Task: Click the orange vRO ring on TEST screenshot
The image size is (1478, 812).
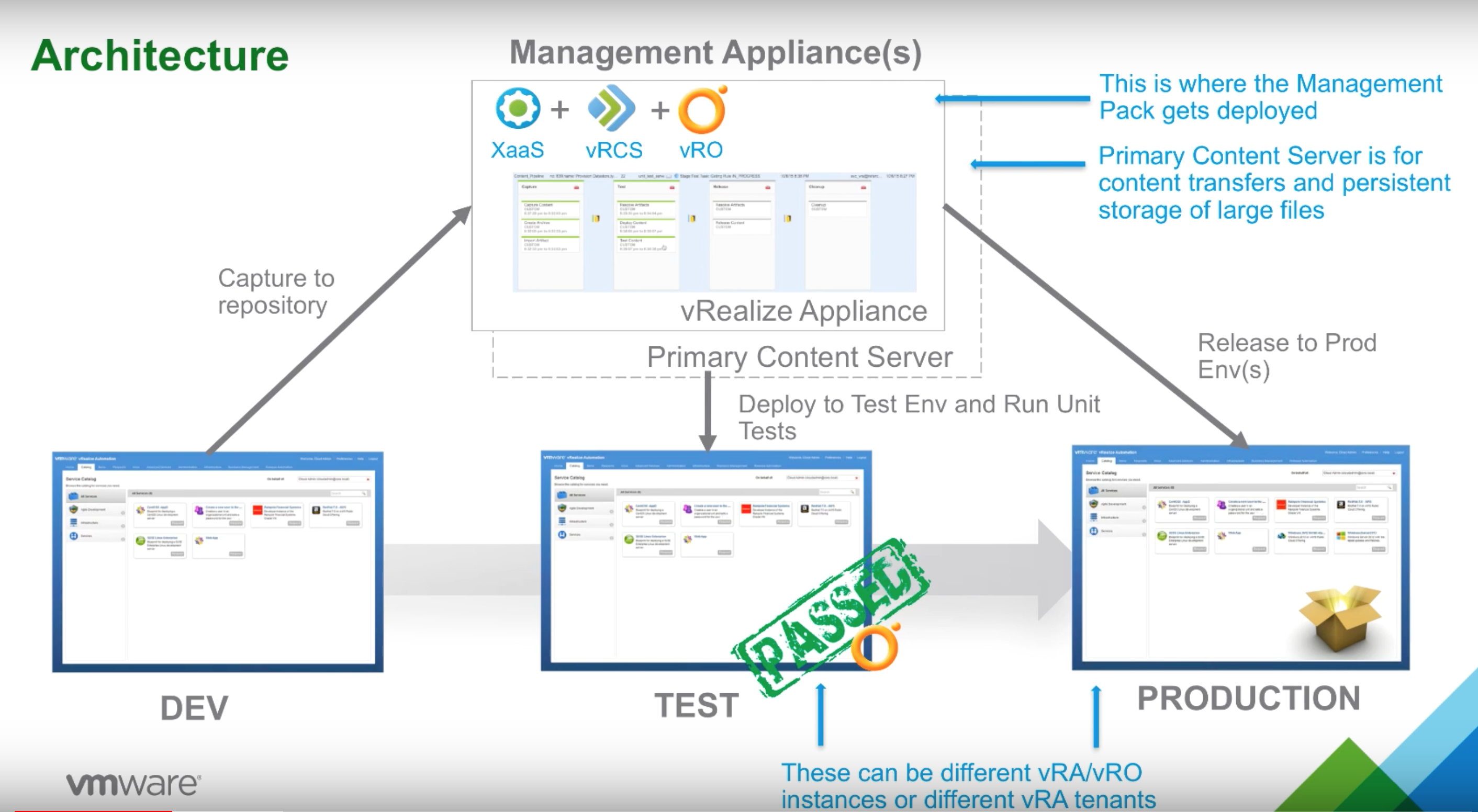Action: [x=876, y=647]
